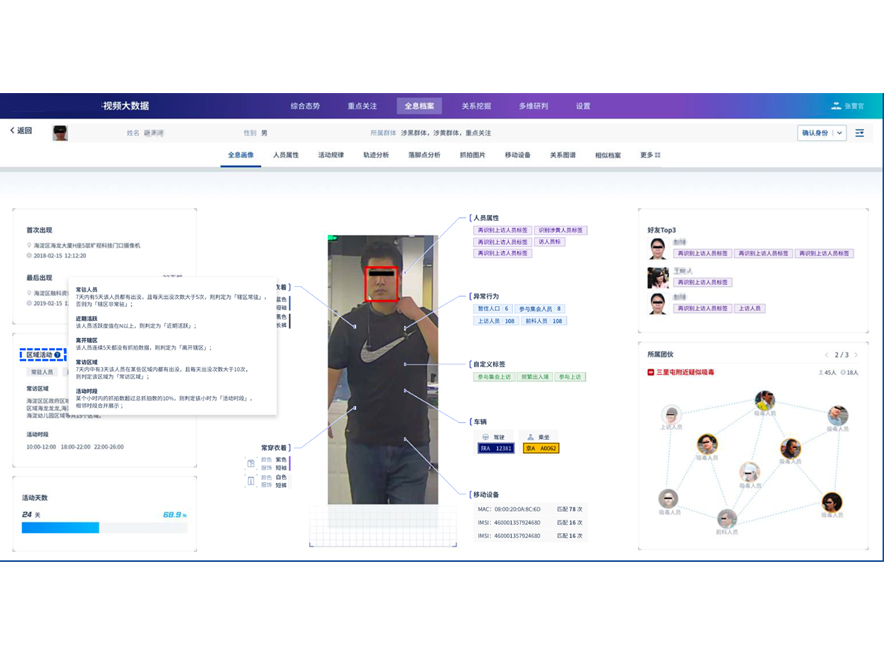The width and height of the screenshot is (884, 654).
Task: Click the 返回 back arrow
Action: pyautogui.click(x=12, y=130)
